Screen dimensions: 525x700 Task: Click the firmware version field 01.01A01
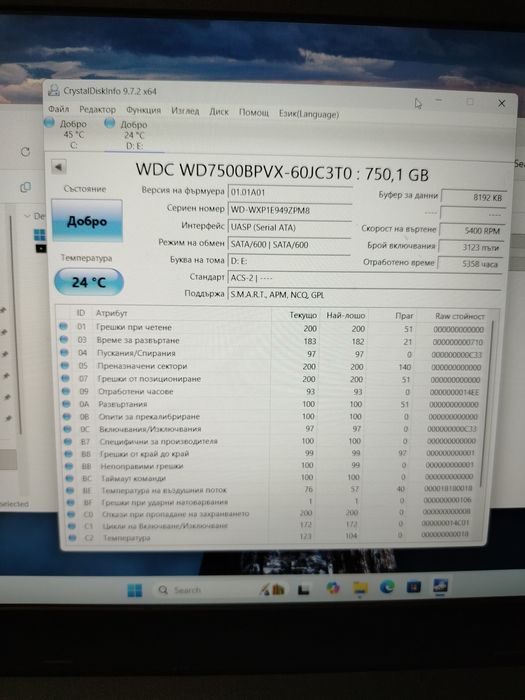(290, 192)
